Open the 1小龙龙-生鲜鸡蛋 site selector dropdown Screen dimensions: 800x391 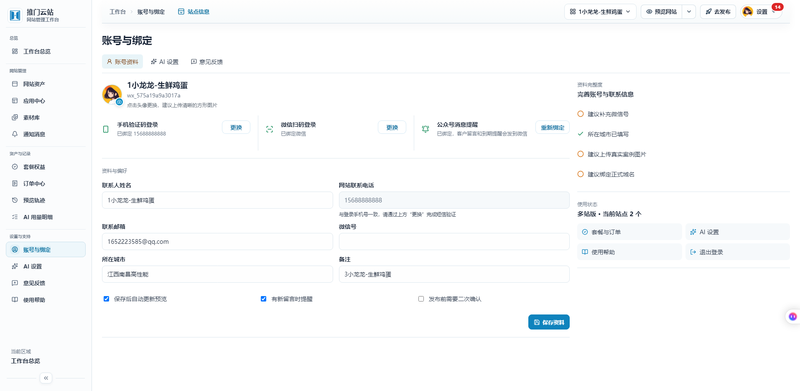[x=600, y=12]
